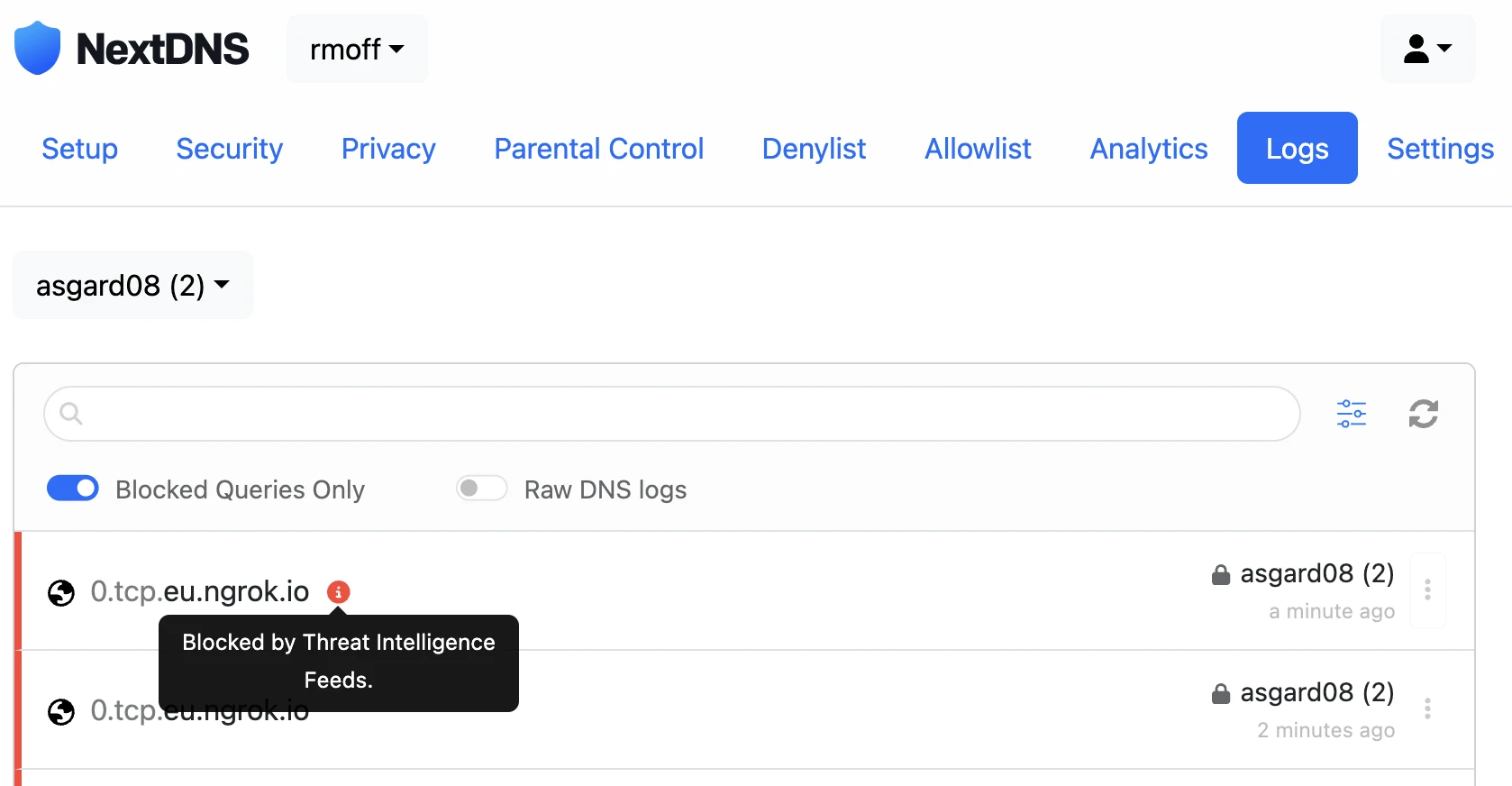
Task: Click the lock icon beside asgard08 entry
Action: (1221, 574)
